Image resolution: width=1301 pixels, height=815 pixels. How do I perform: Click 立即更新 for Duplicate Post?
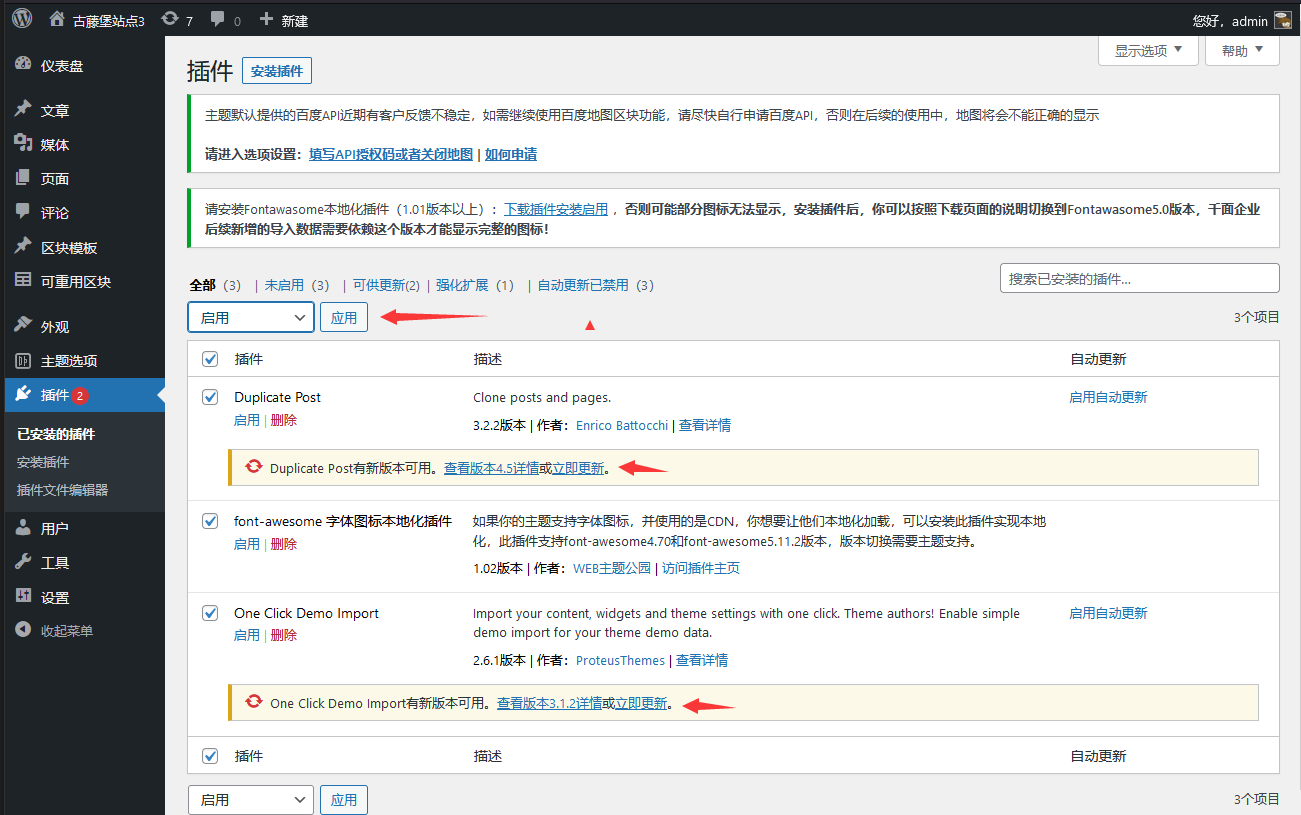578,467
